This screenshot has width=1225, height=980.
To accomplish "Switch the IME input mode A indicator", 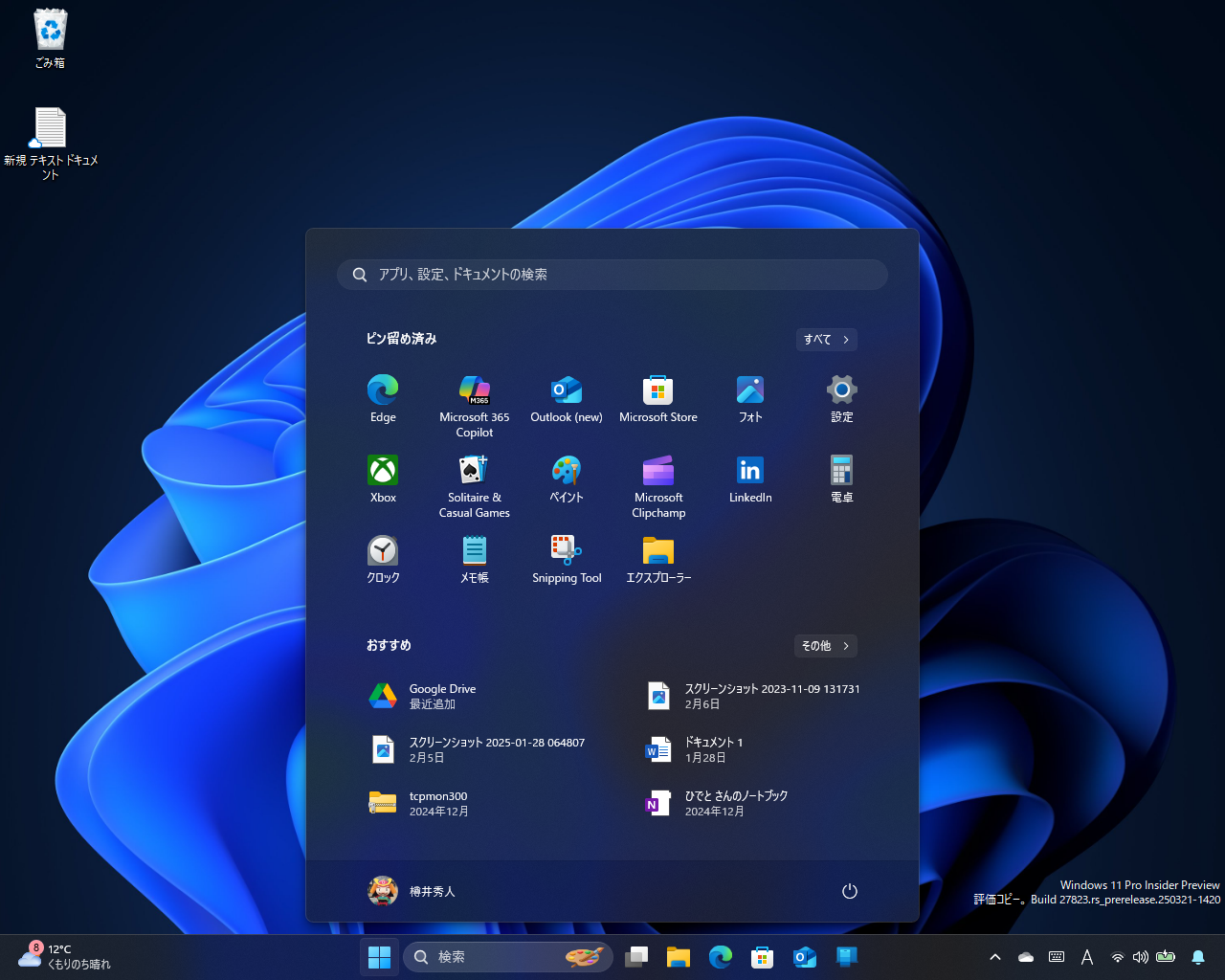I will (x=1087, y=957).
